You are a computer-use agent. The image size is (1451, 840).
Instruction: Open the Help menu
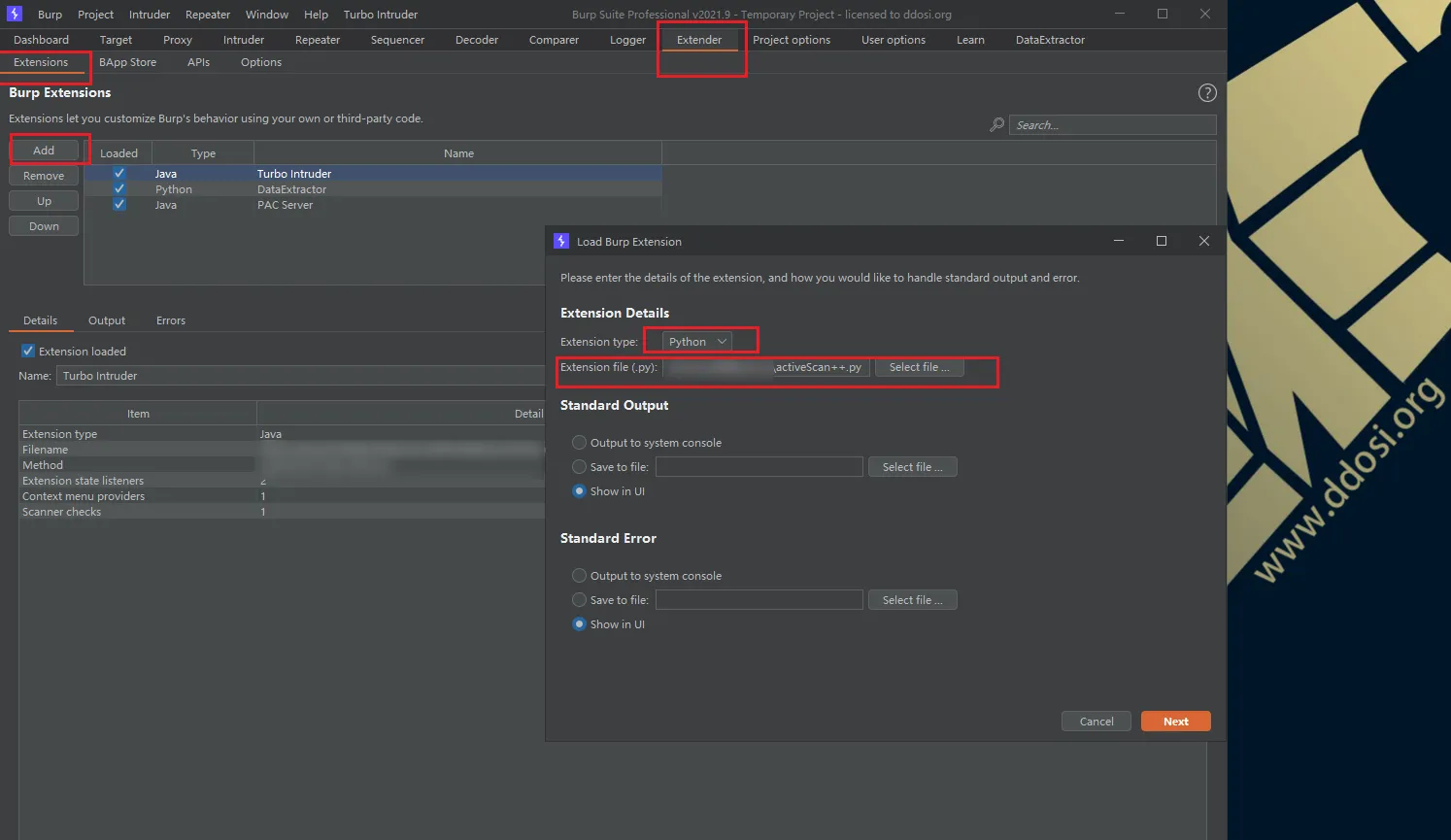(x=316, y=15)
